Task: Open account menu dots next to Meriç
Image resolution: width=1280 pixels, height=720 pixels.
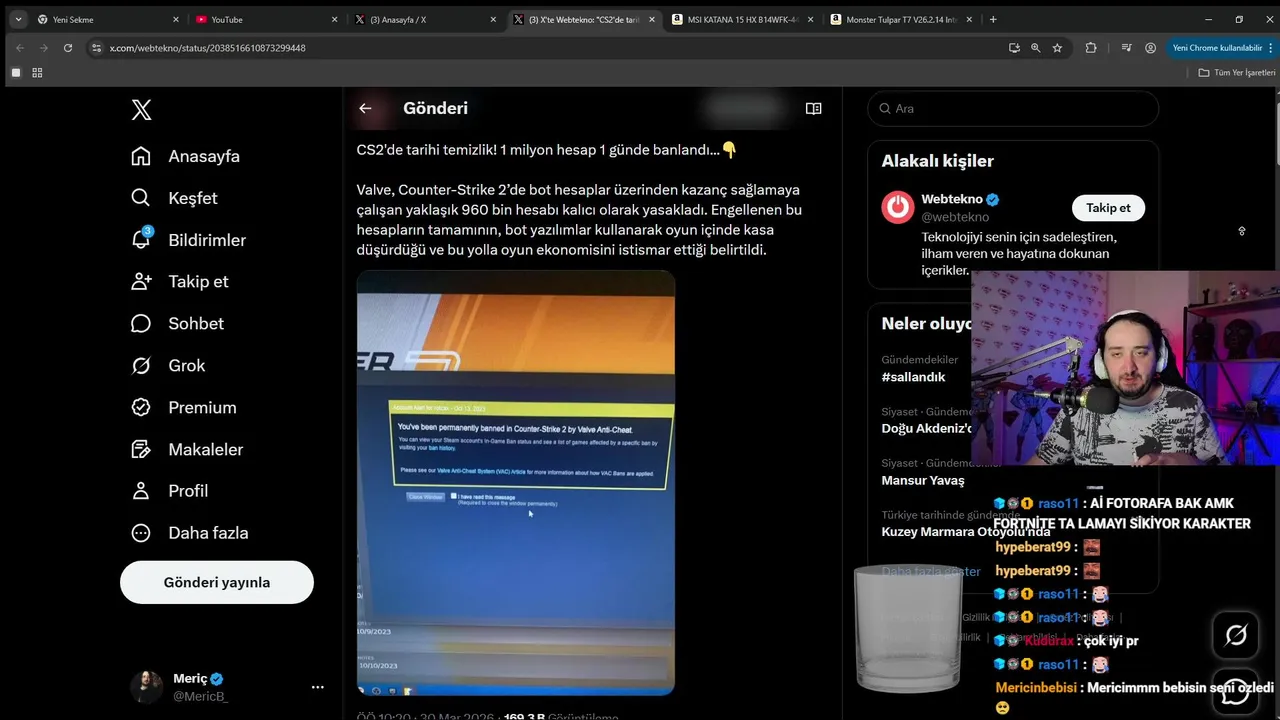Action: [x=318, y=687]
